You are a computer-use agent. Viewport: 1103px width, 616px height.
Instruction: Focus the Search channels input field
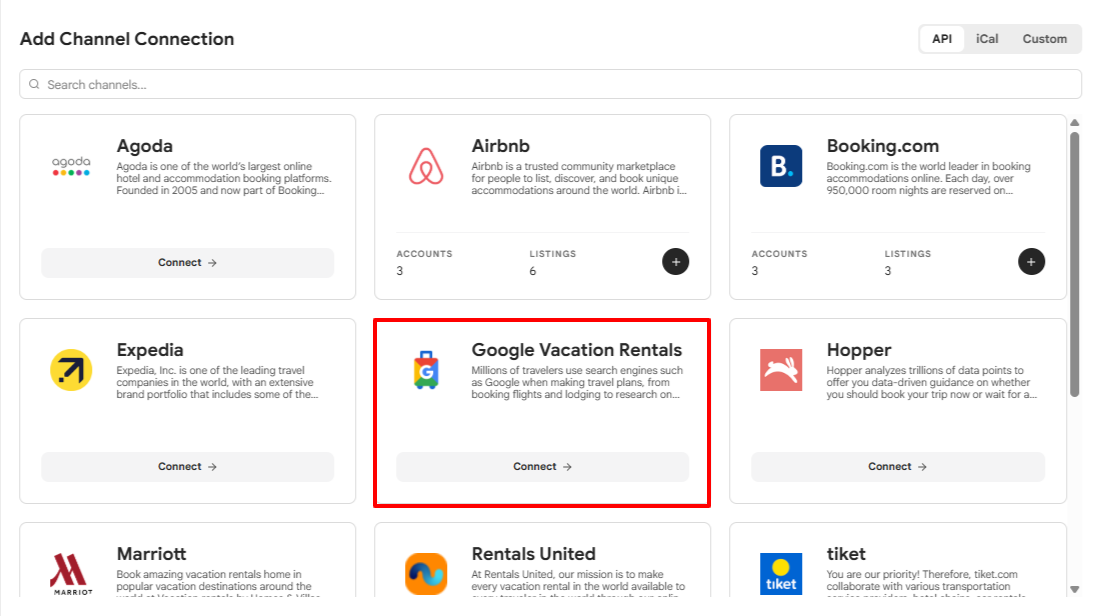550,84
